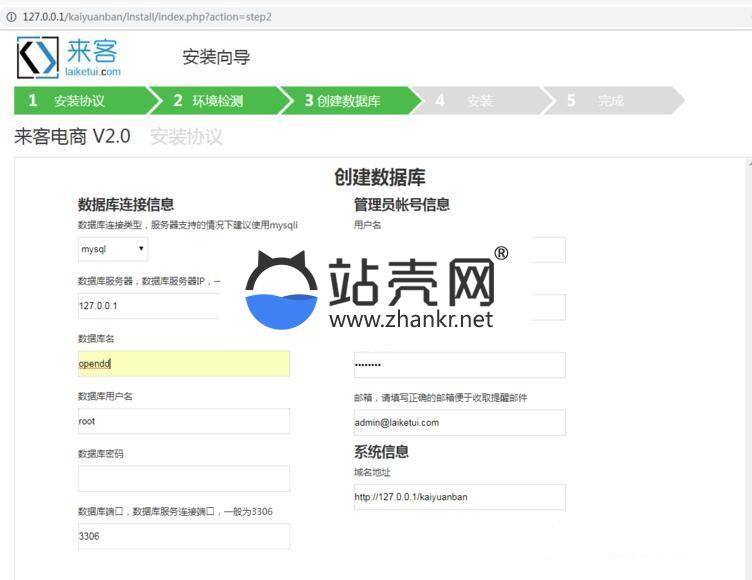752x580 pixels.
Task: Open the mysql database type dropdown
Action: (x=113, y=249)
